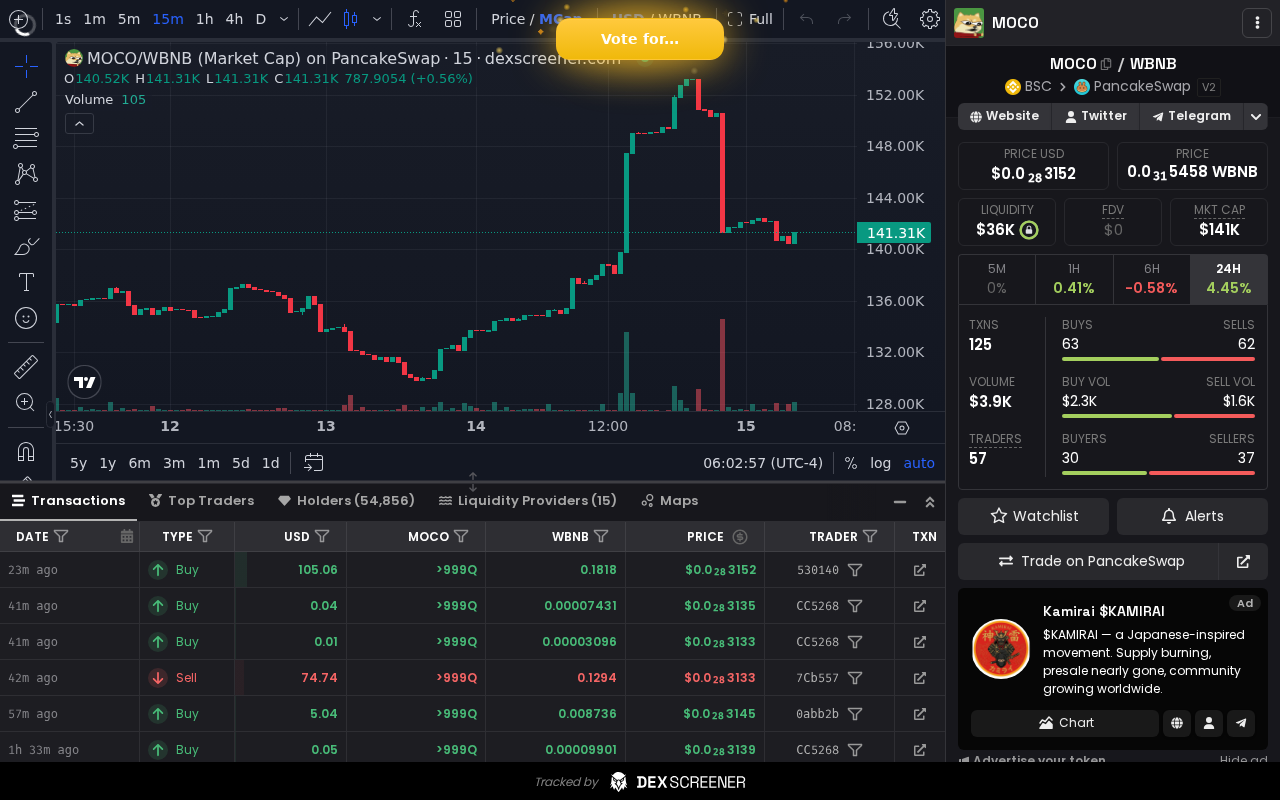Expand more social links dropdown
This screenshot has width=1280, height=800.
(1256, 117)
